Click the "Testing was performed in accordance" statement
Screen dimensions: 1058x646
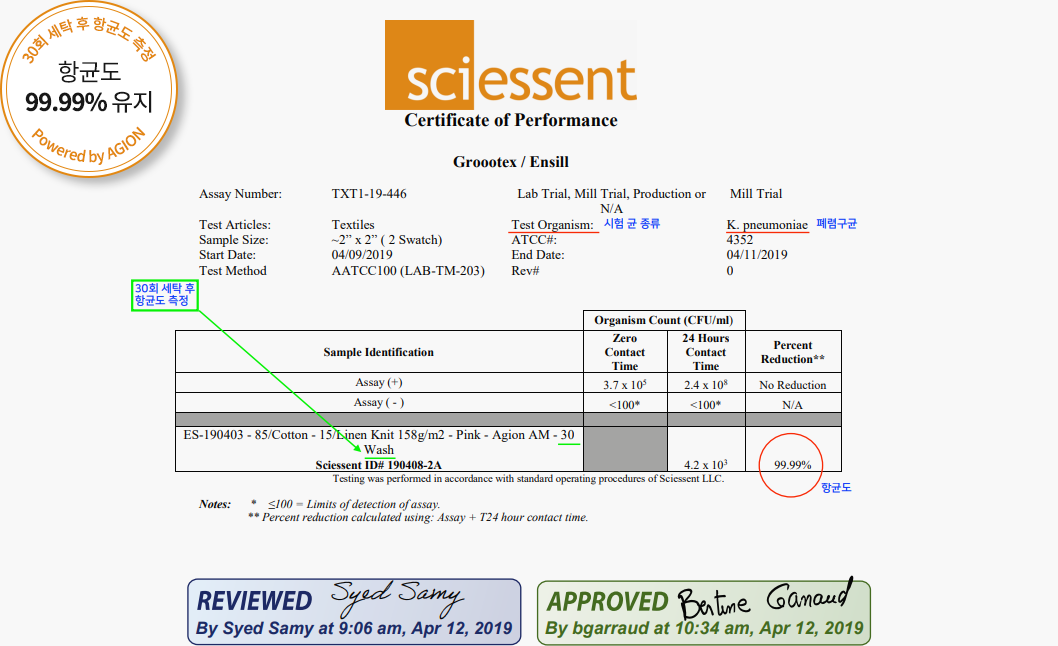528,479
